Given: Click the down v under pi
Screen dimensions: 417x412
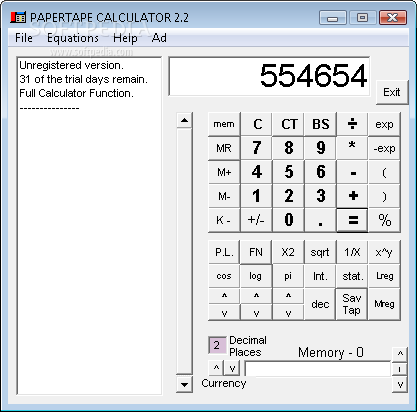Looking at the screenshot, I should coord(288,313).
